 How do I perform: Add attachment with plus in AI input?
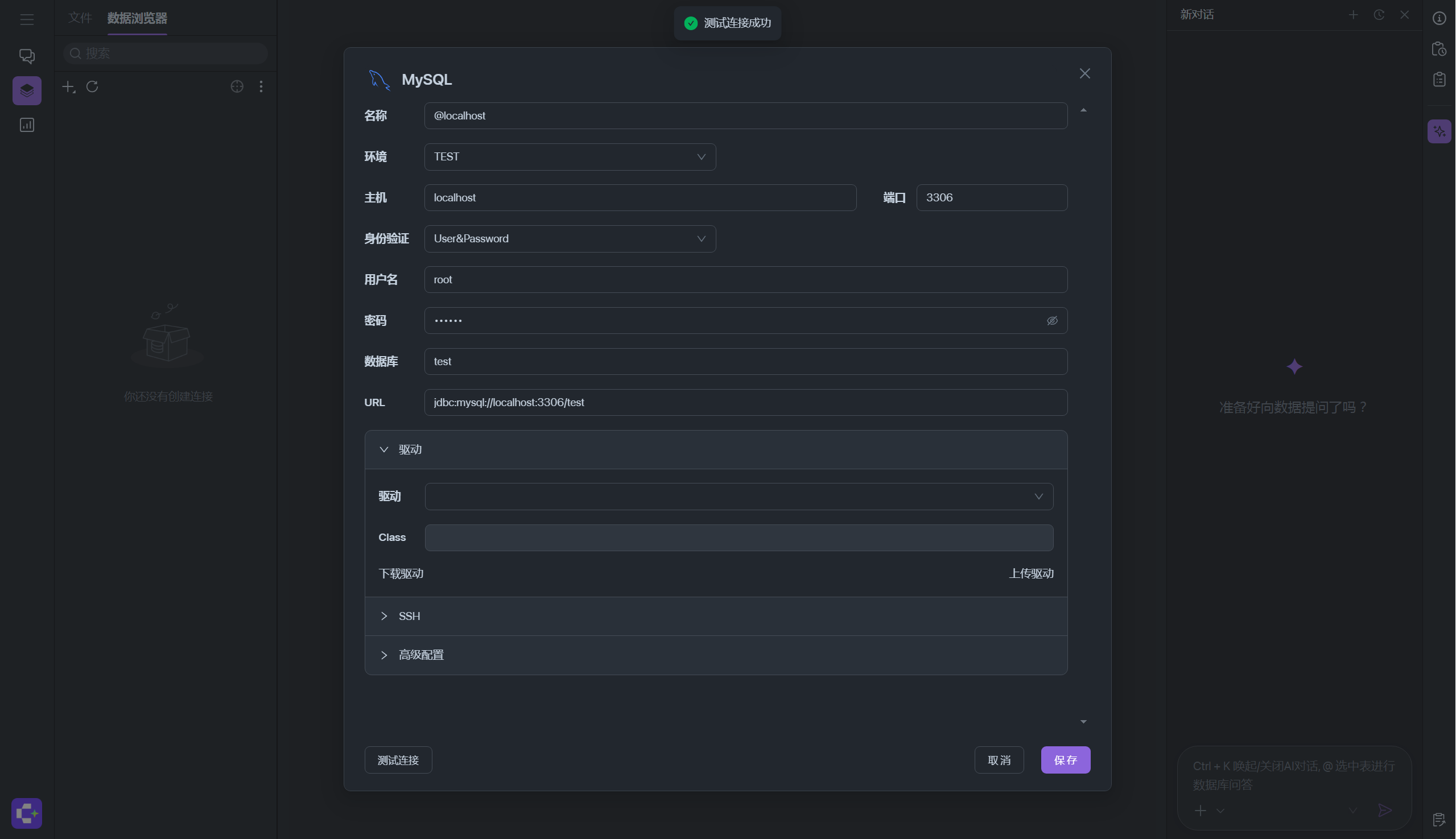click(x=1201, y=811)
